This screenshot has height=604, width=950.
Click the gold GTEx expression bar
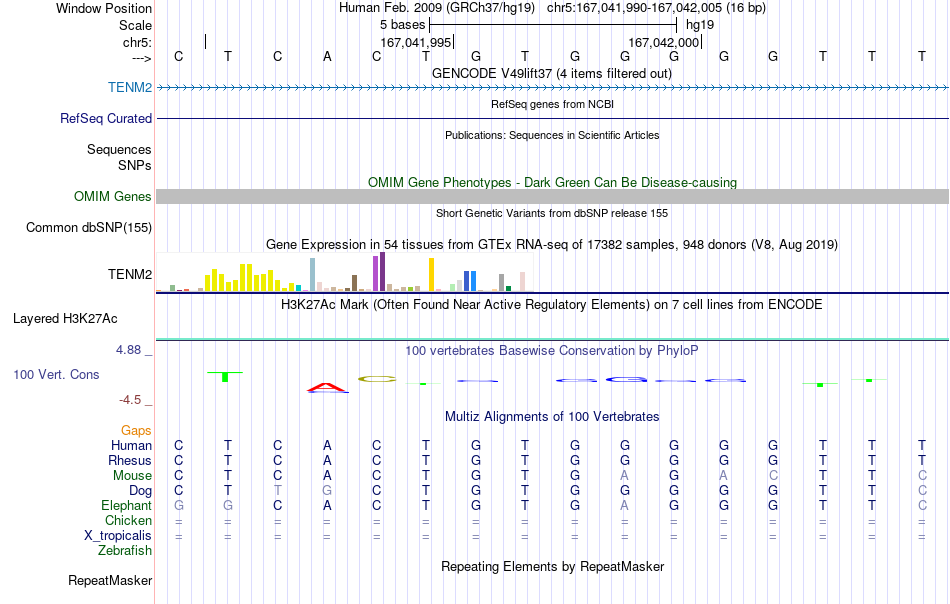(431, 275)
